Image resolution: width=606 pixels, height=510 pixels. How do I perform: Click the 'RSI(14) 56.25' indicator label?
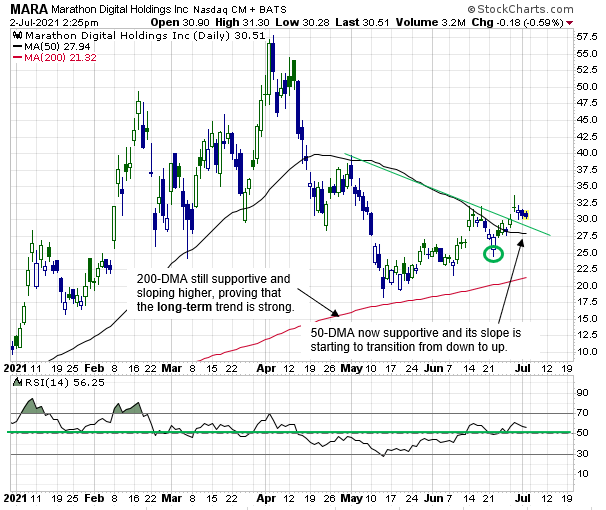tap(65, 382)
